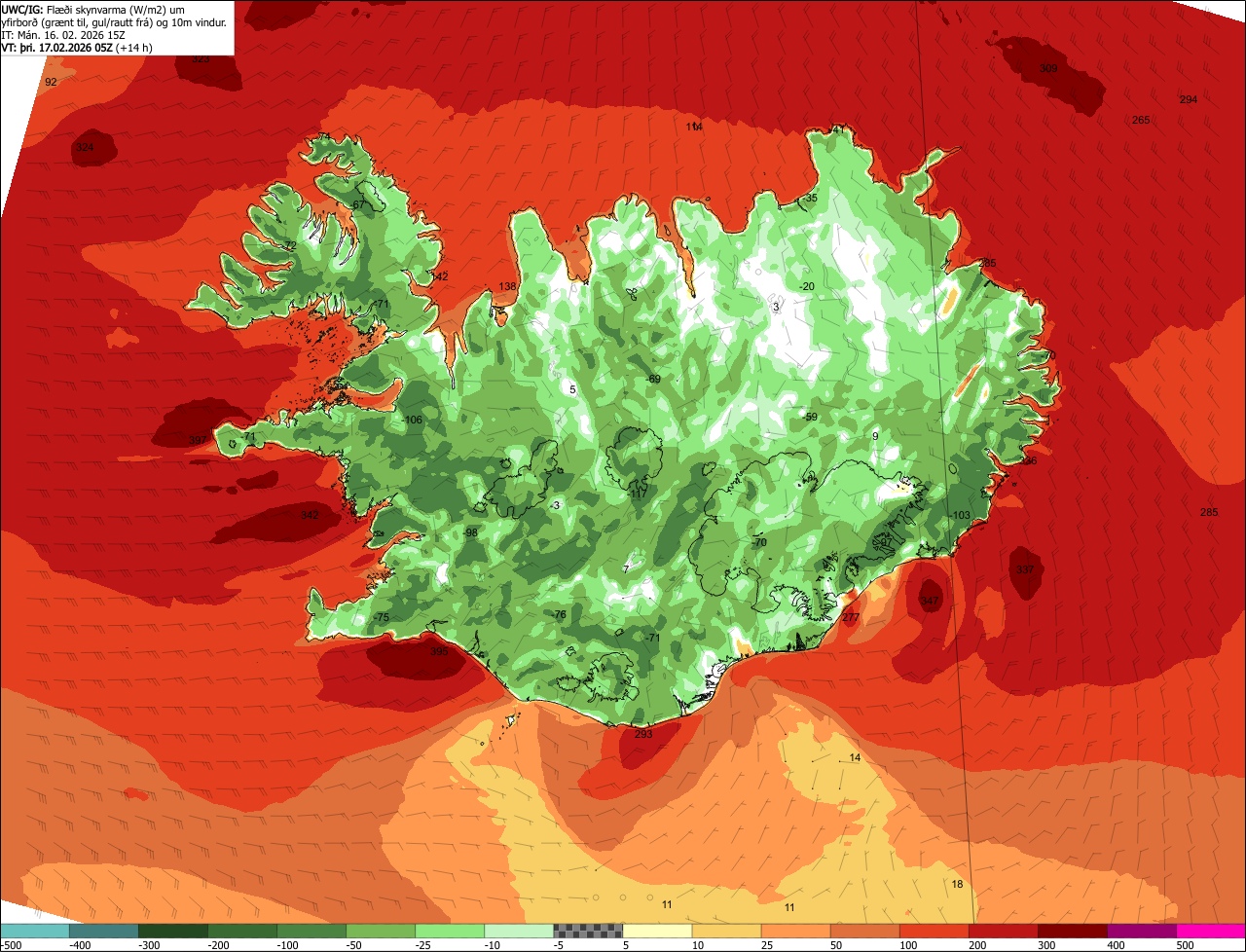Click the map value '114'
Screen dimensions: 1246x952
tap(694, 127)
